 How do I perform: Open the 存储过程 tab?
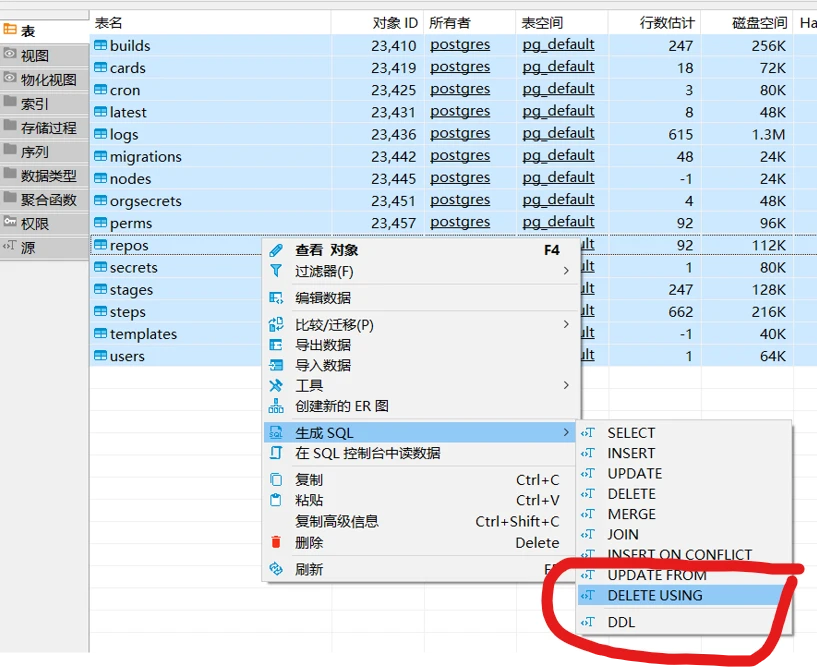coord(44,127)
